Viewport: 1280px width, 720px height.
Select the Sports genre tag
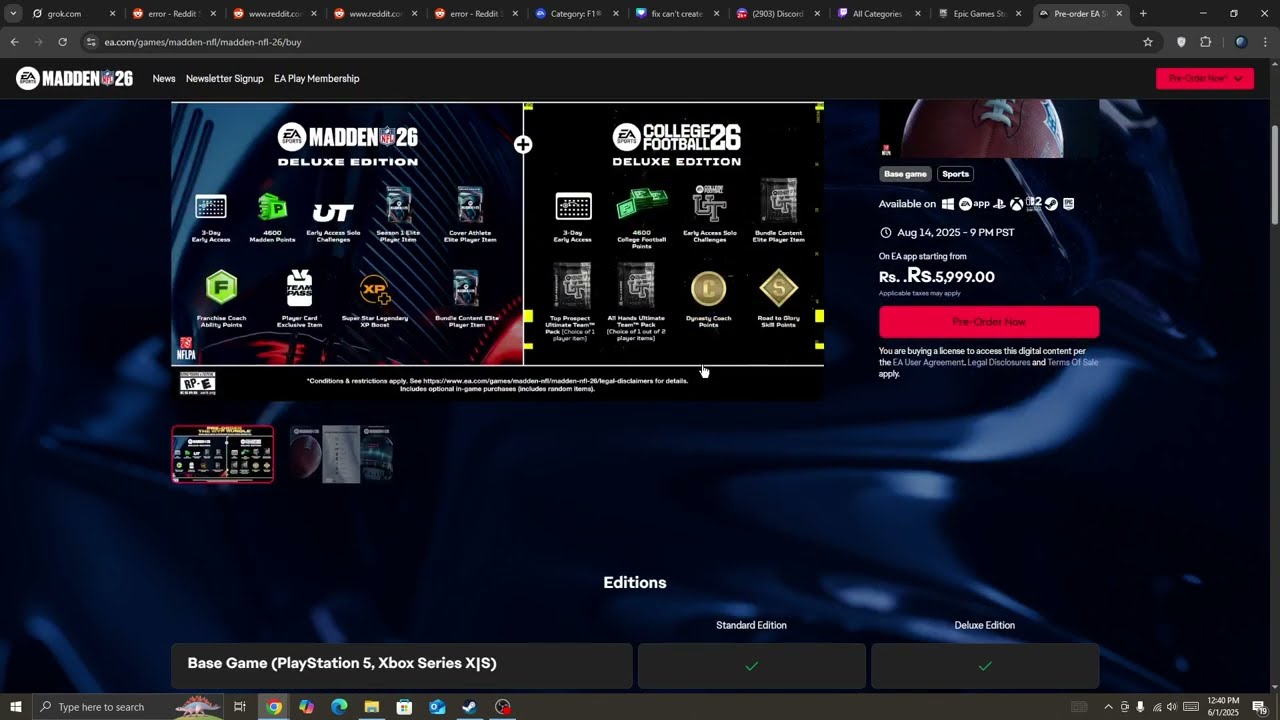pyautogui.click(x=956, y=174)
